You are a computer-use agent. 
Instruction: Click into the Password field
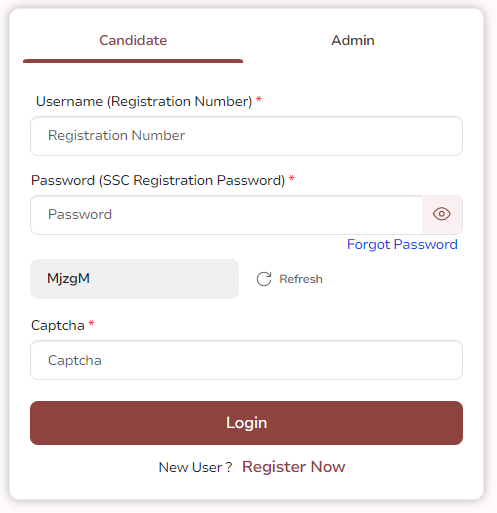tap(226, 215)
